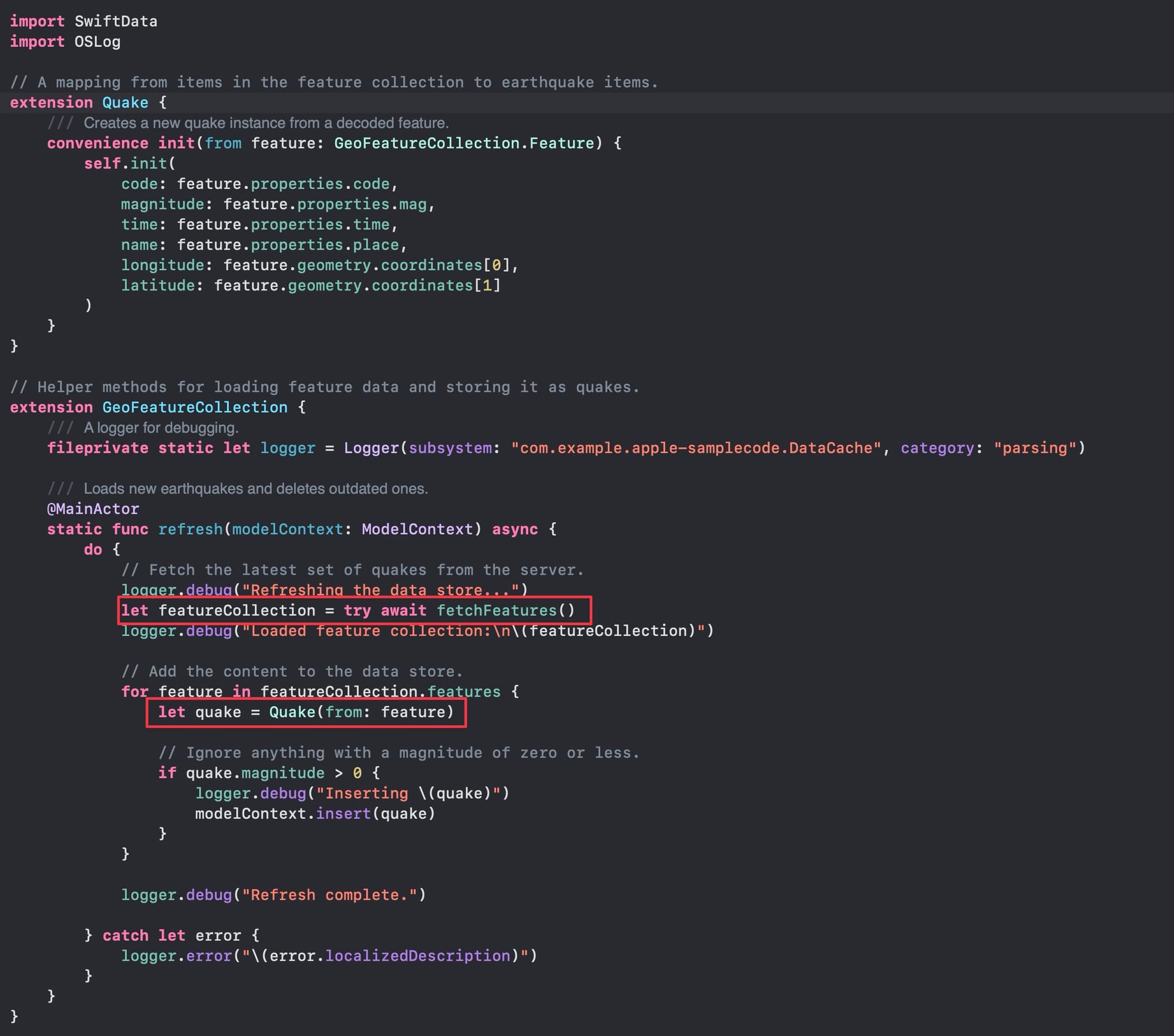Click the refresh function name

(190, 529)
